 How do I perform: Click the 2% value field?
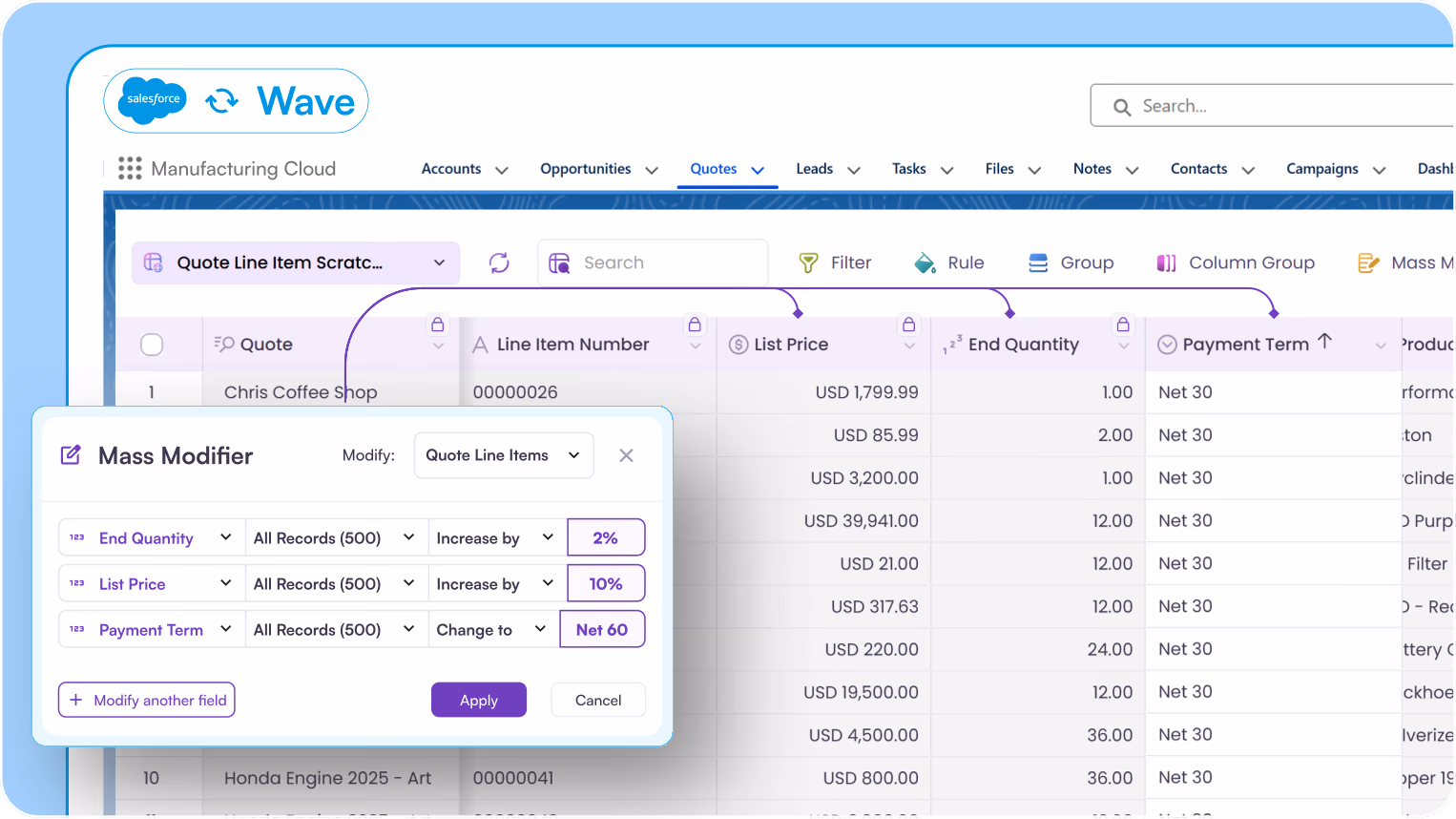[606, 537]
